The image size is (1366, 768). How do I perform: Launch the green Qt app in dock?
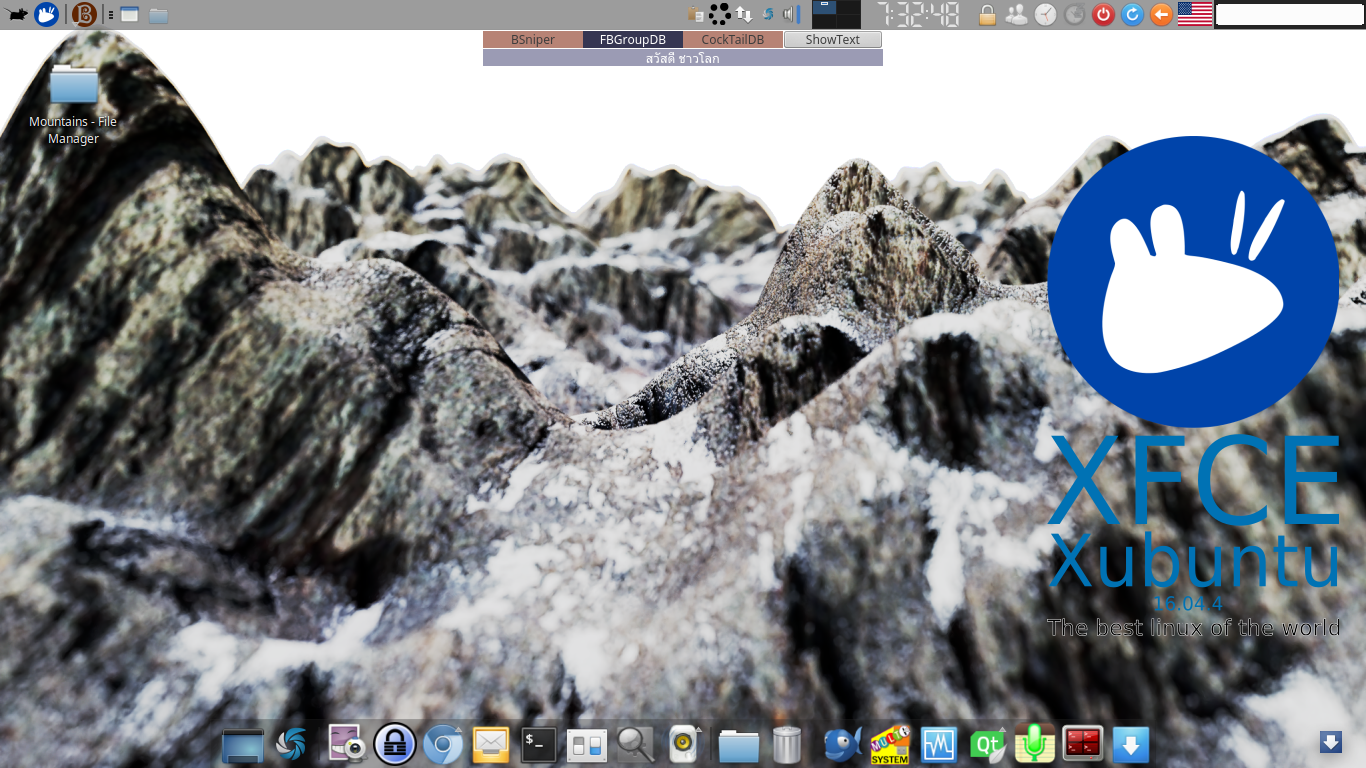pyautogui.click(x=987, y=745)
